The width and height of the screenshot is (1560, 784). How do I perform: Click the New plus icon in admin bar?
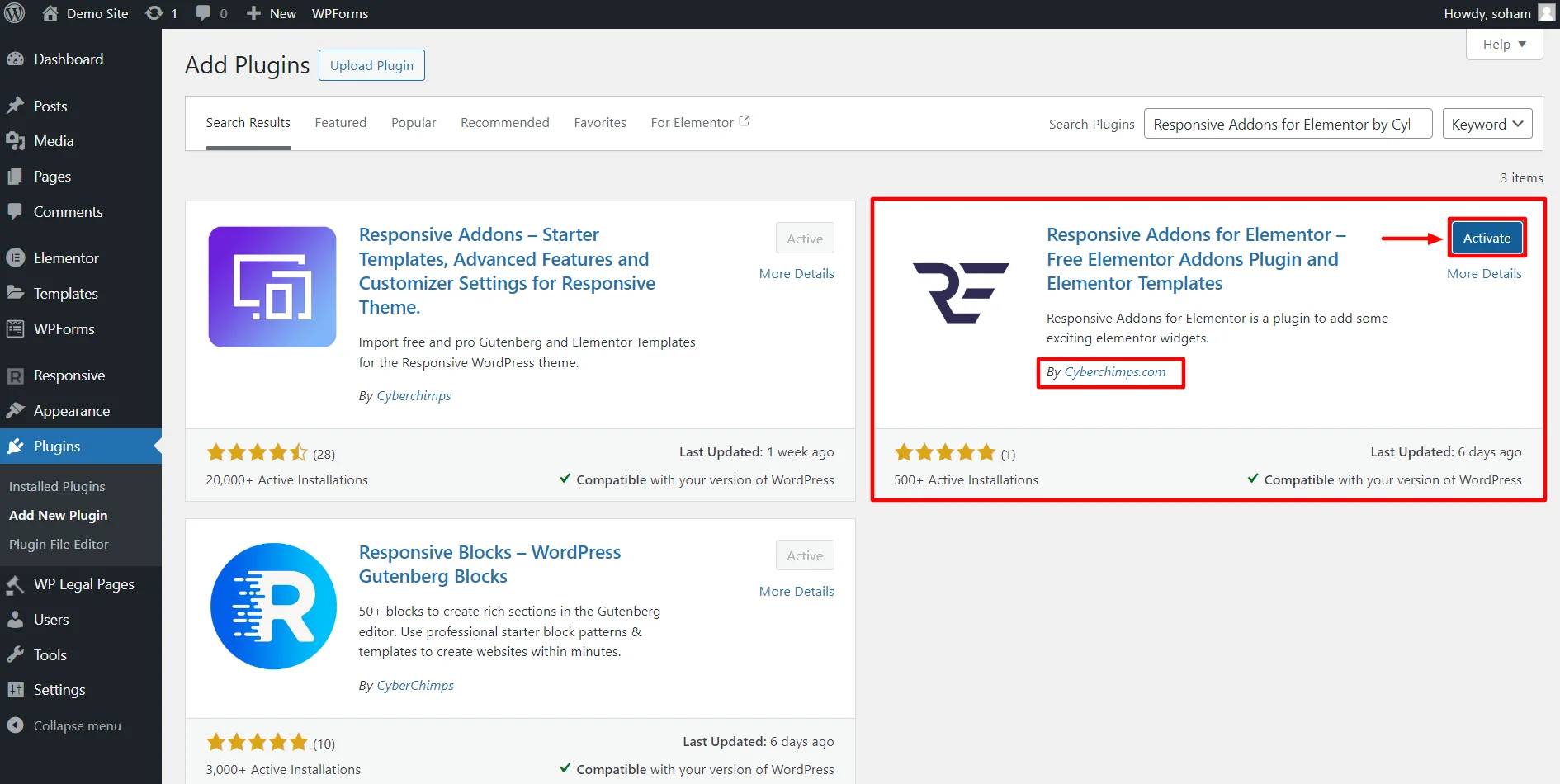253,13
